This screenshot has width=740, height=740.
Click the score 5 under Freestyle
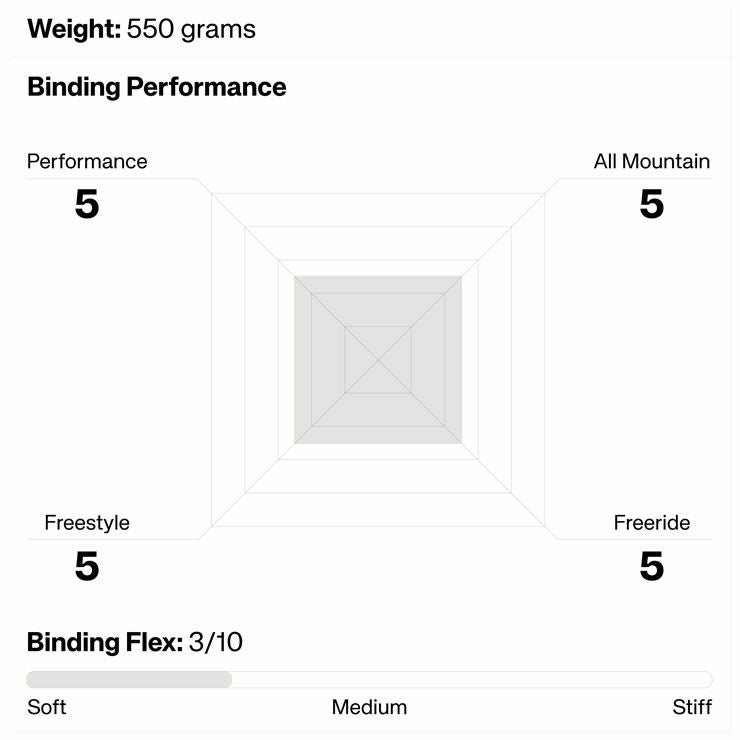tap(87, 566)
